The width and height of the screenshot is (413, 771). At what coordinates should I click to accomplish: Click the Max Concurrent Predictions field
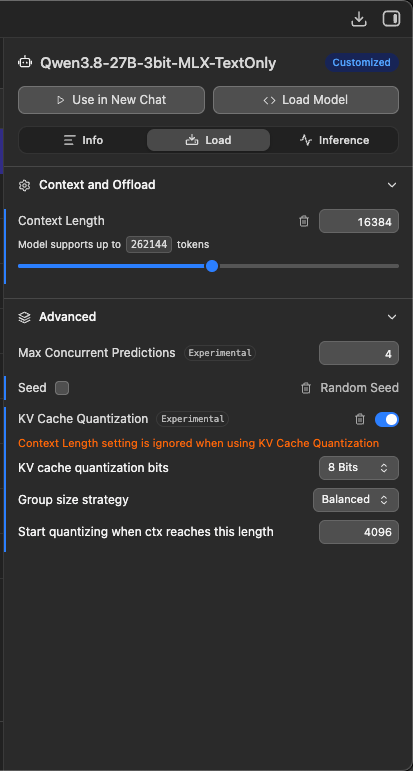coord(359,353)
